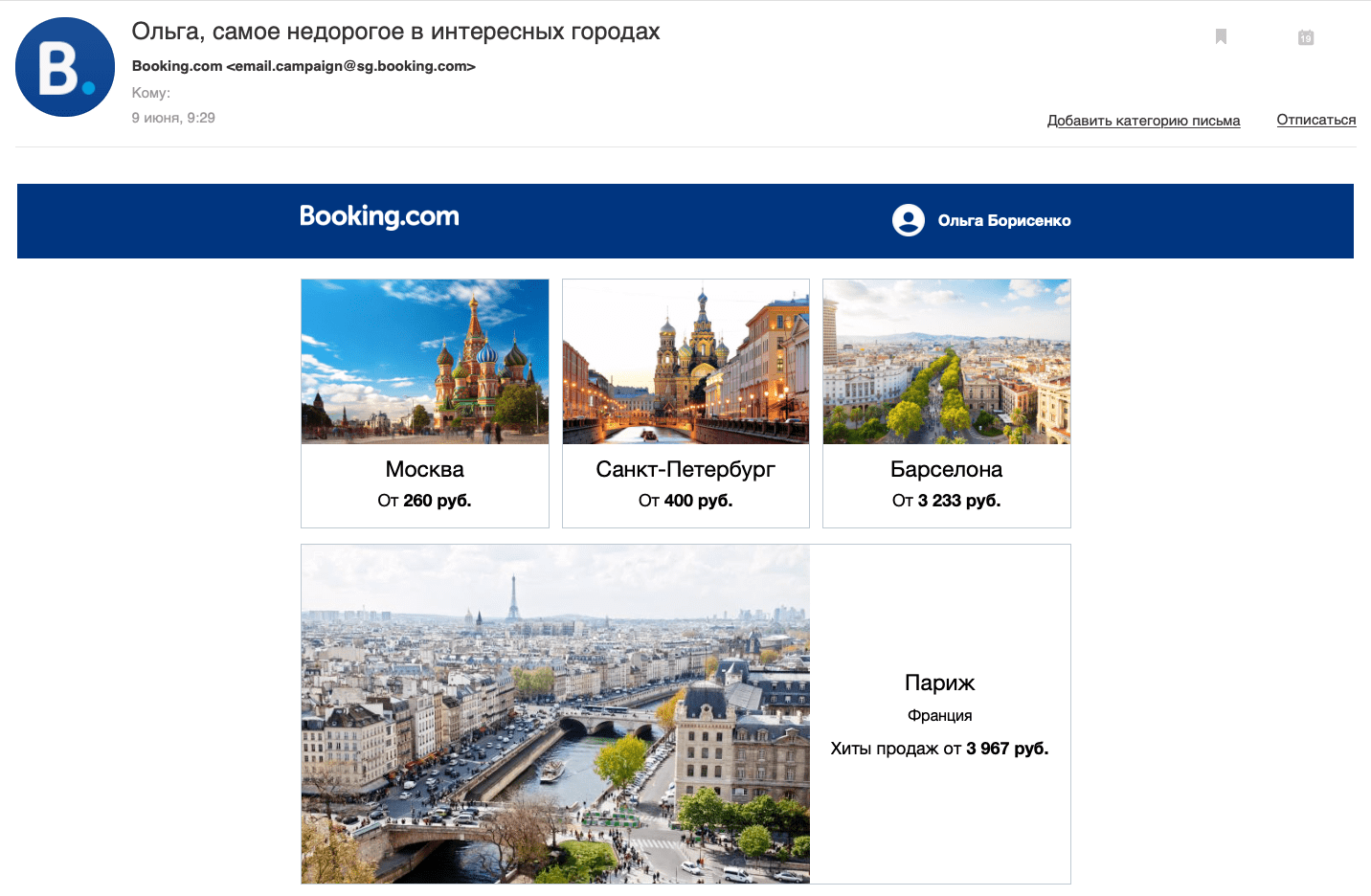Click the Франция country label

click(940, 716)
